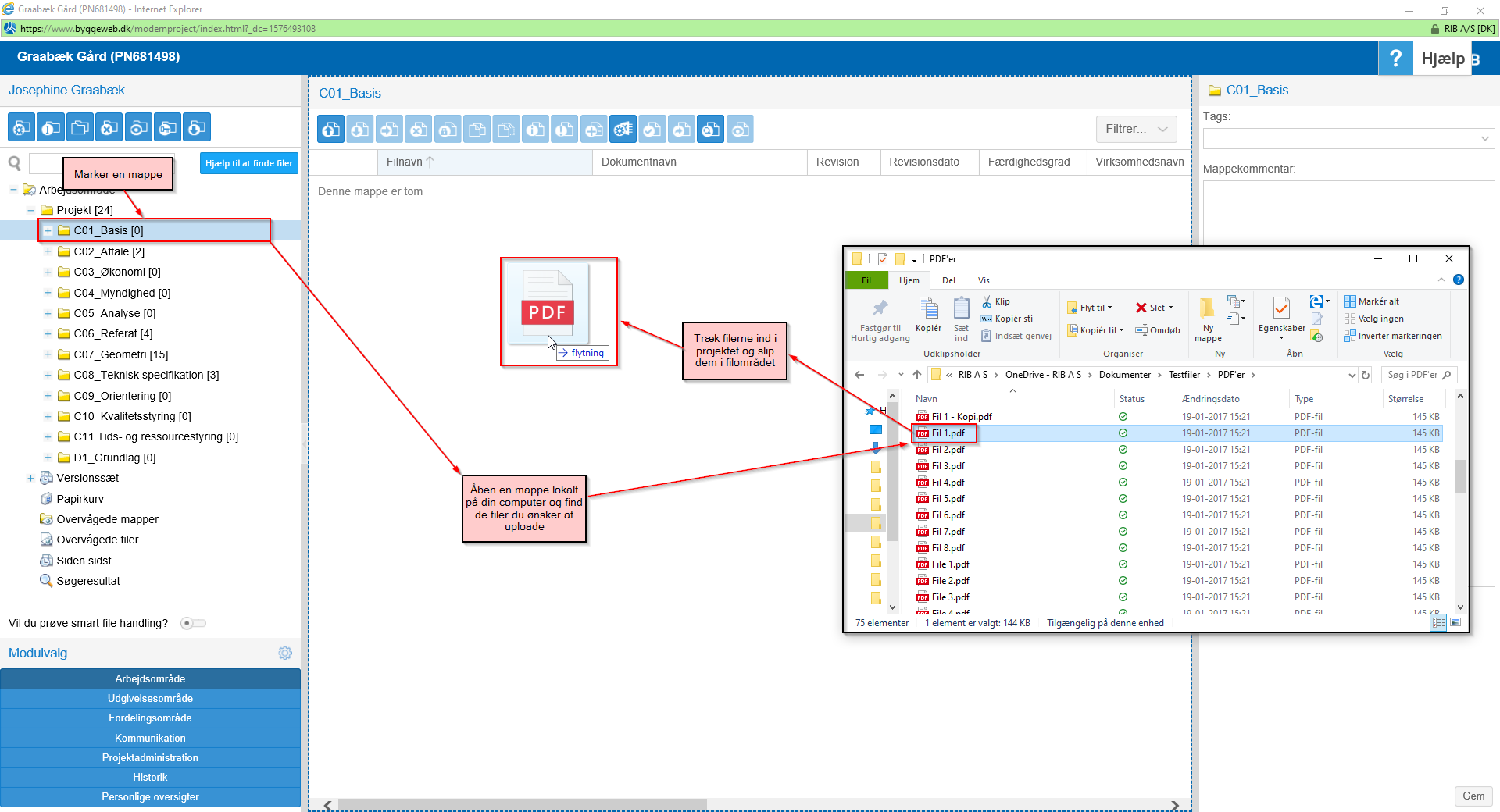The width and height of the screenshot is (1500, 812).
Task: Click the 'Hjælp til at finde filer' button
Action: point(248,163)
